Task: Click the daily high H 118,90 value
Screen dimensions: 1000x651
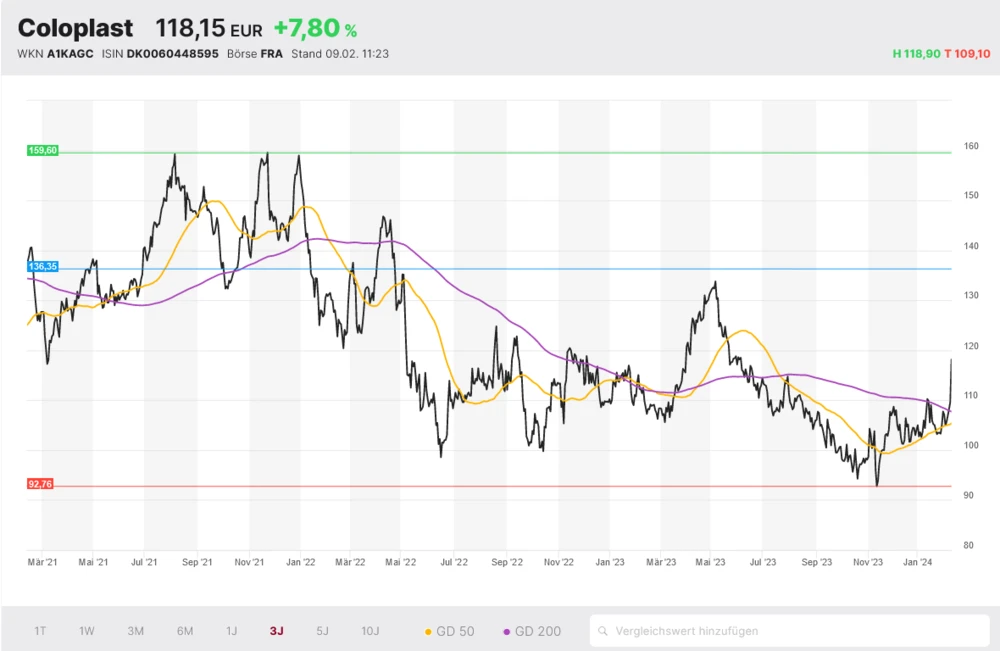Action: (x=916, y=53)
